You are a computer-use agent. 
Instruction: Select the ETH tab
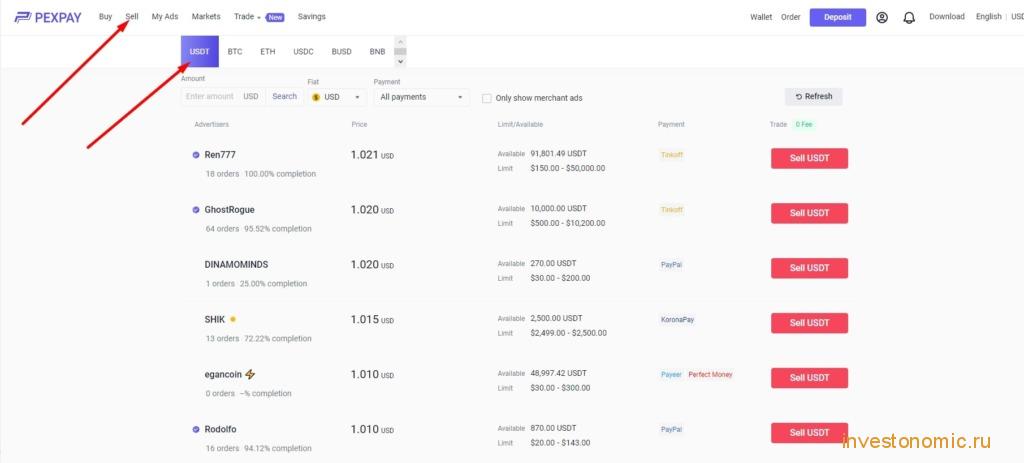click(268, 52)
